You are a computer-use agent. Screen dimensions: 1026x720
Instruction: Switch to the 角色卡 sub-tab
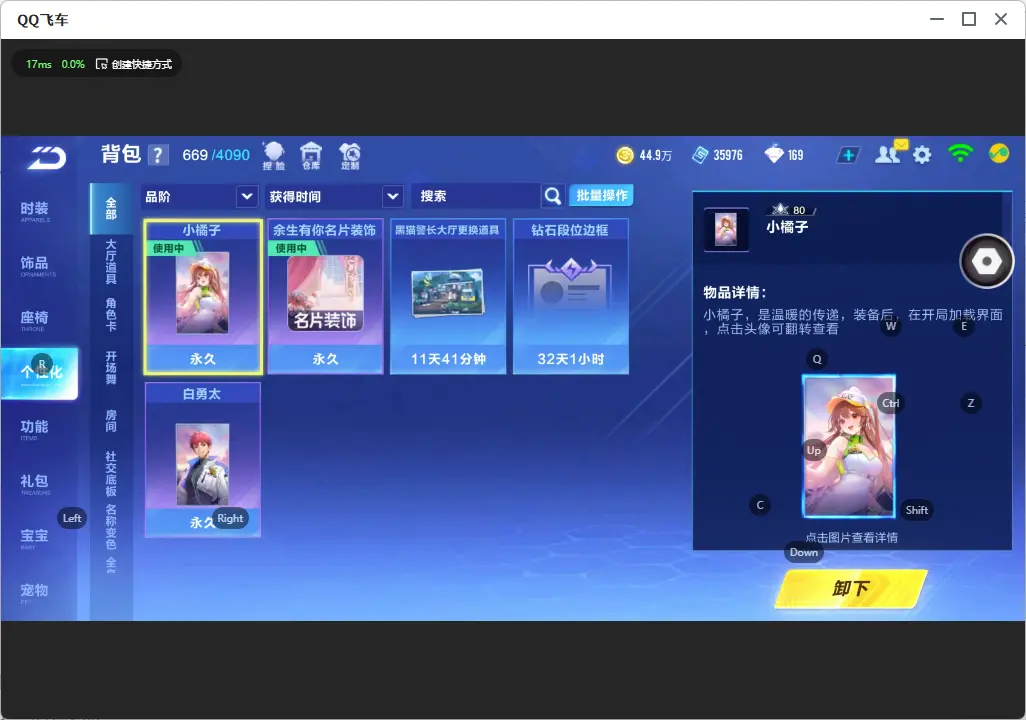coord(111,314)
